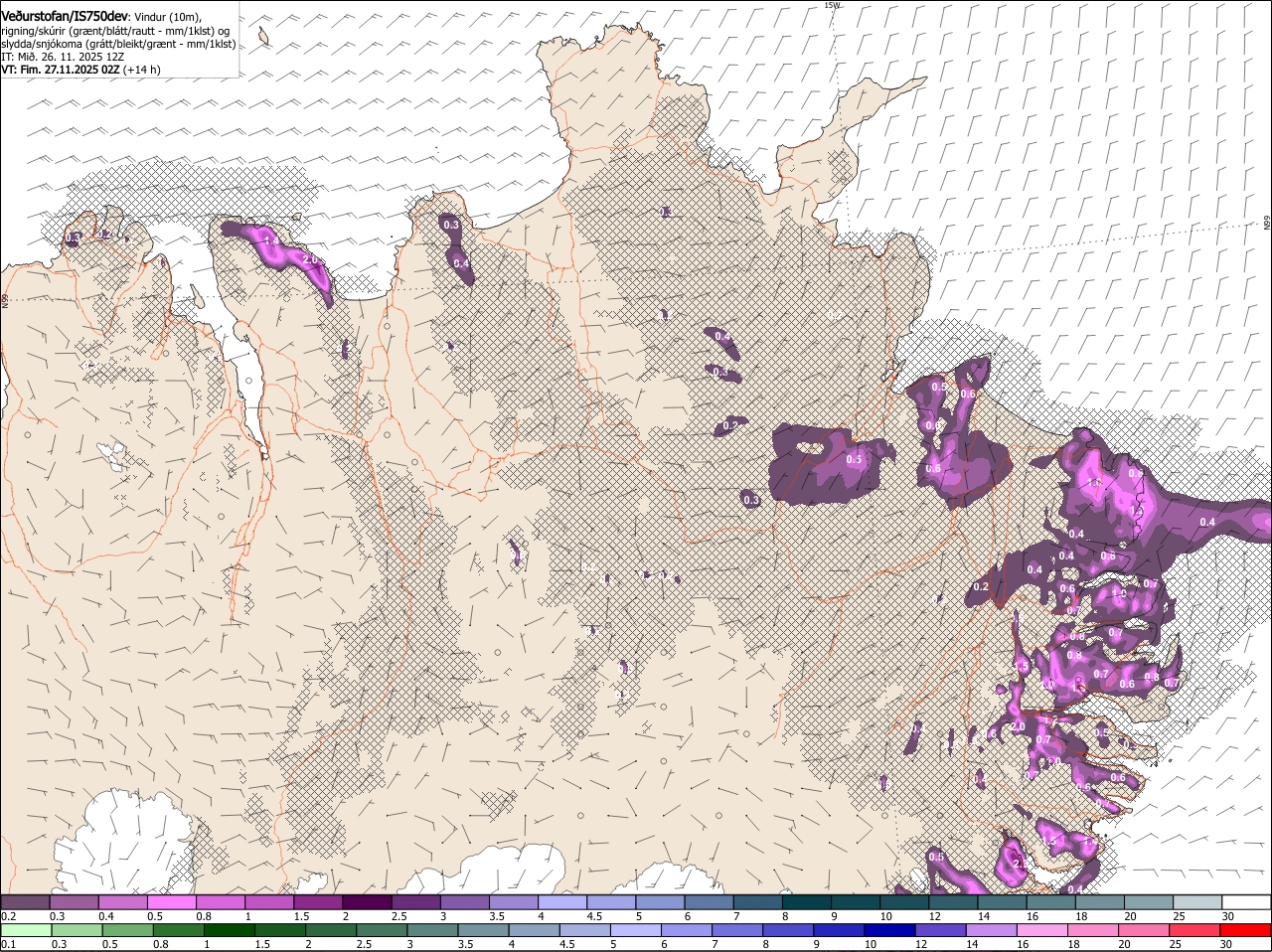Pick the darkest purple swatch labeled 2

(x=367, y=901)
